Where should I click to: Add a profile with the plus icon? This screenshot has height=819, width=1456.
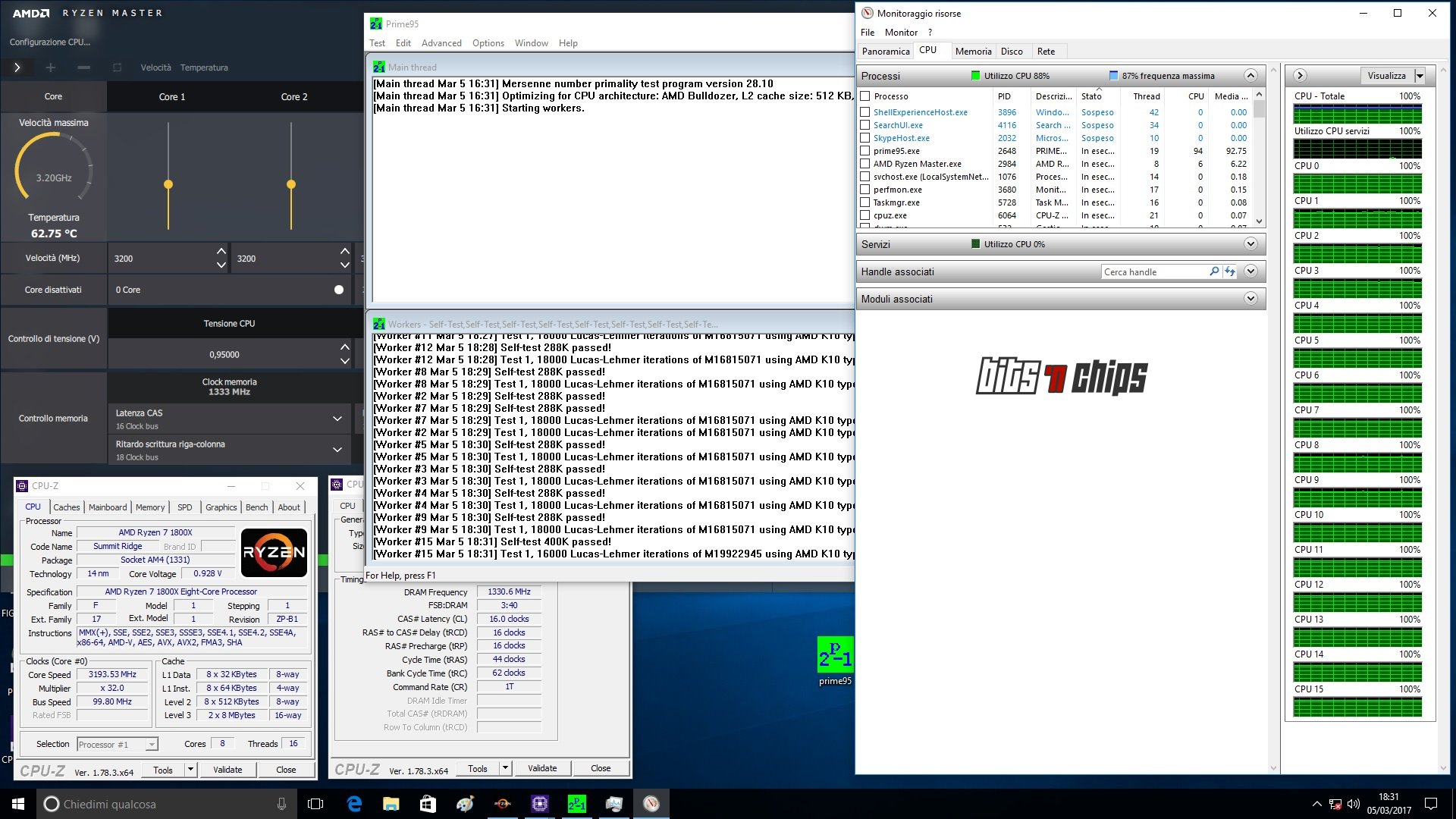pyautogui.click(x=51, y=67)
